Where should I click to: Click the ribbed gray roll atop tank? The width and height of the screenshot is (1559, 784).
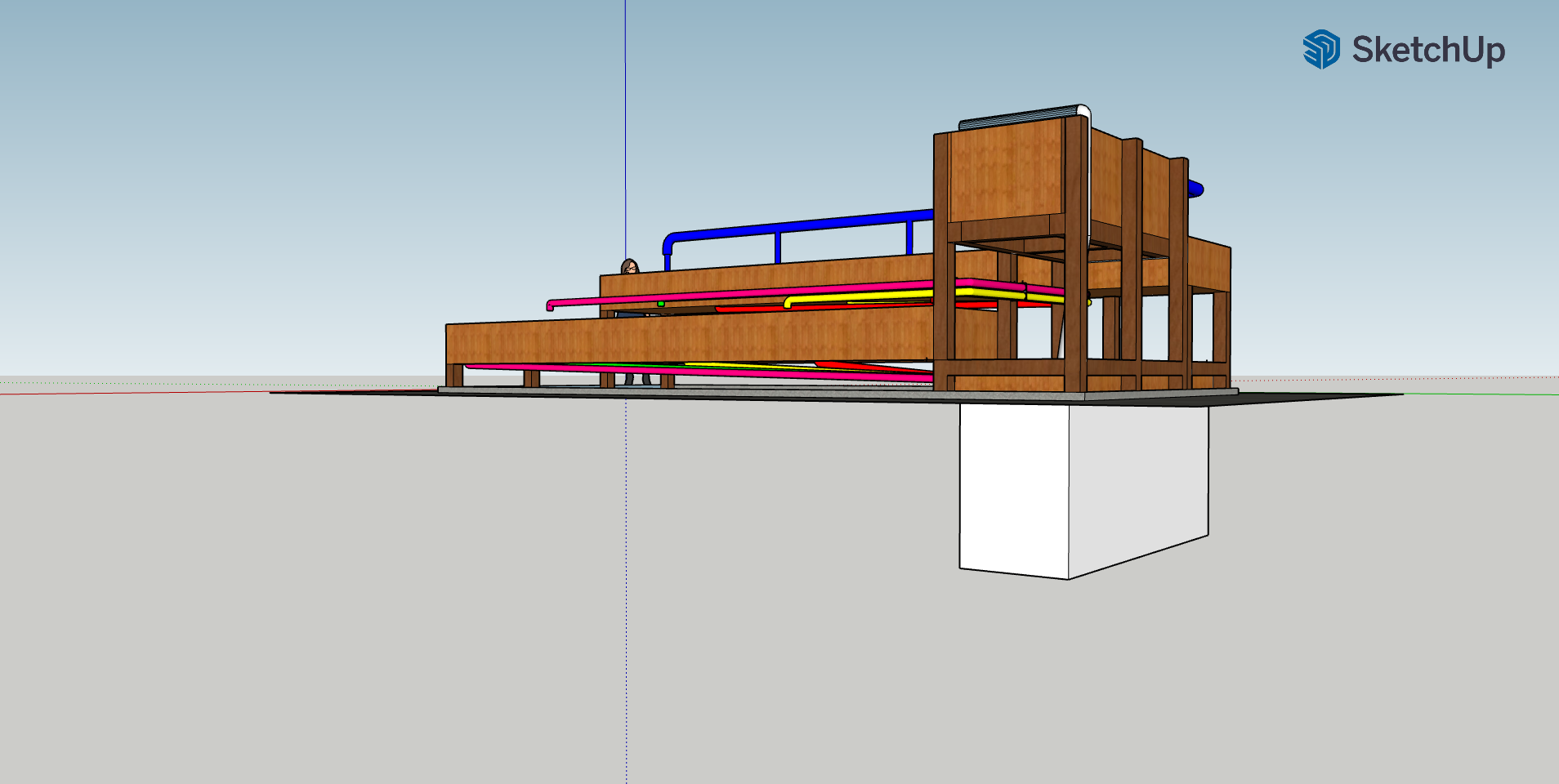click(1021, 116)
